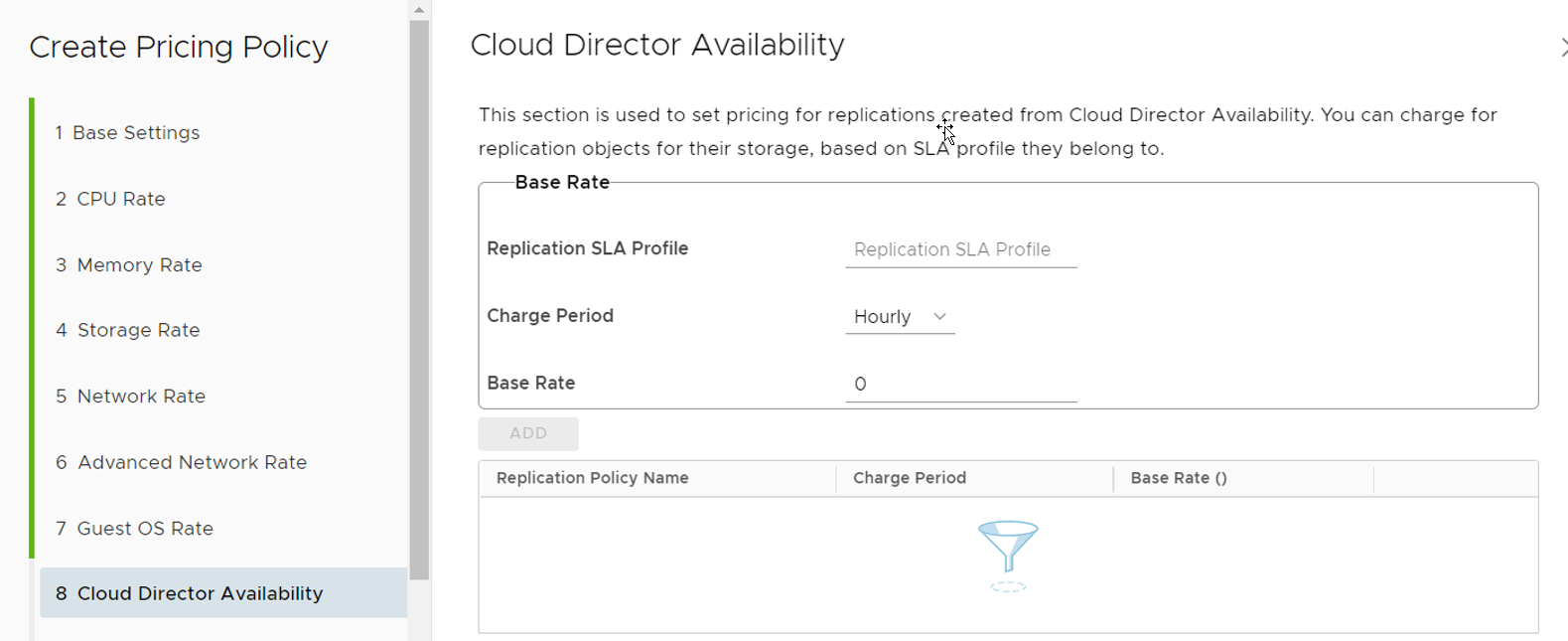1568x641 pixels.
Task: Click the Base Rate () column header
Action: [1179, 478]
